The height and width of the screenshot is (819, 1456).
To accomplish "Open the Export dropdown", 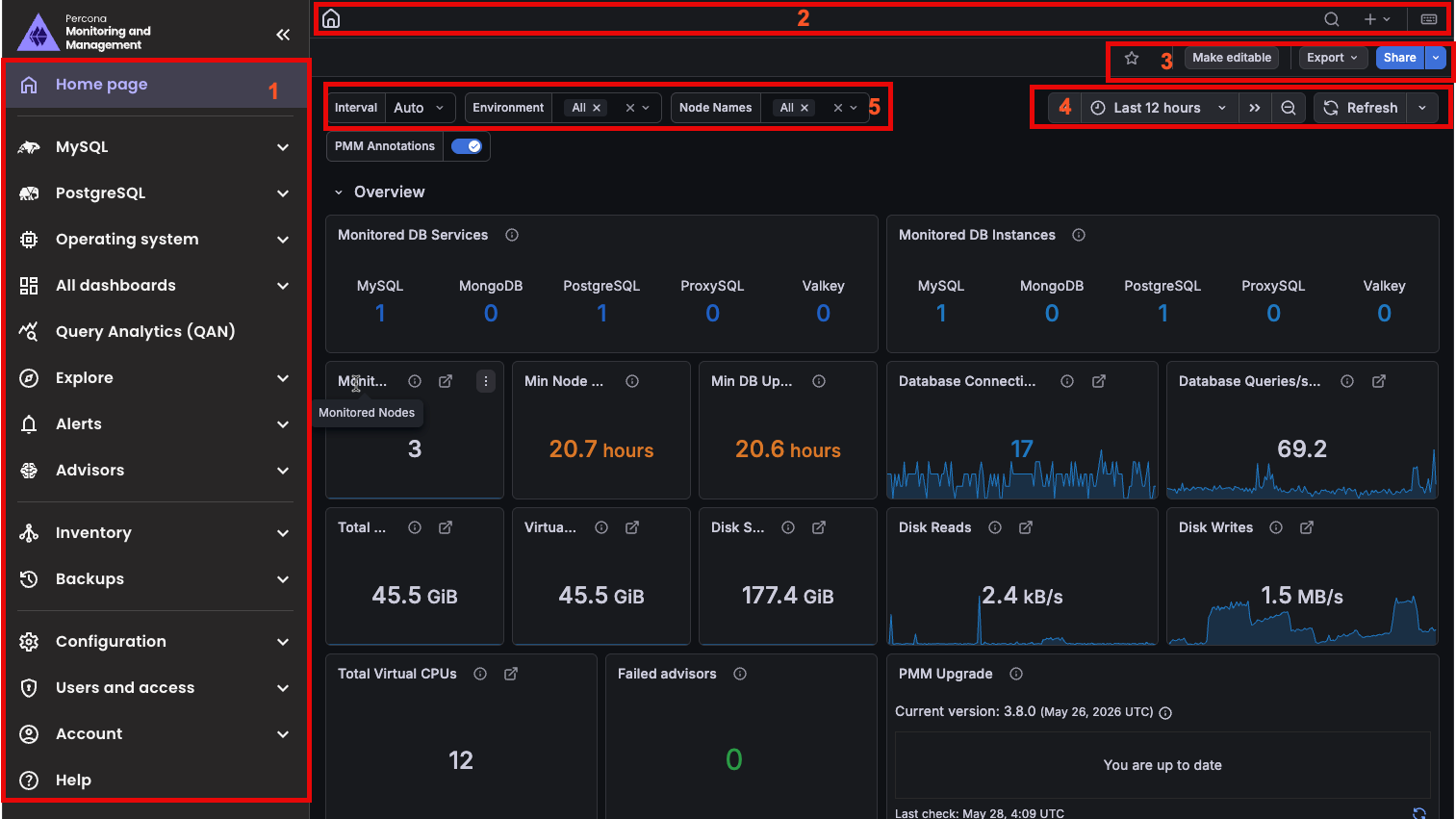I will [1333, 58].
